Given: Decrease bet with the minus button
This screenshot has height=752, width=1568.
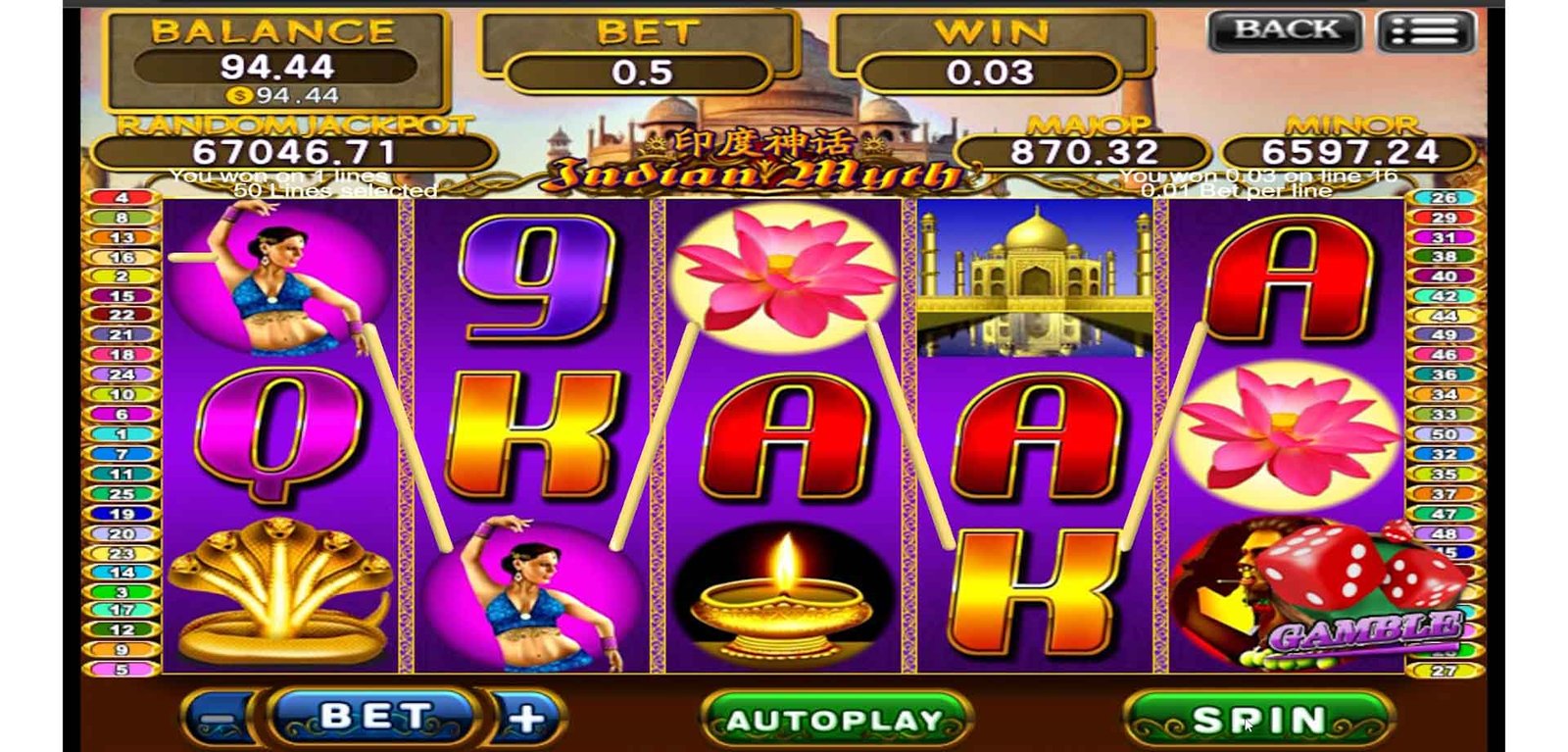Looking at the screenshot, I should (x=220, y=719).
